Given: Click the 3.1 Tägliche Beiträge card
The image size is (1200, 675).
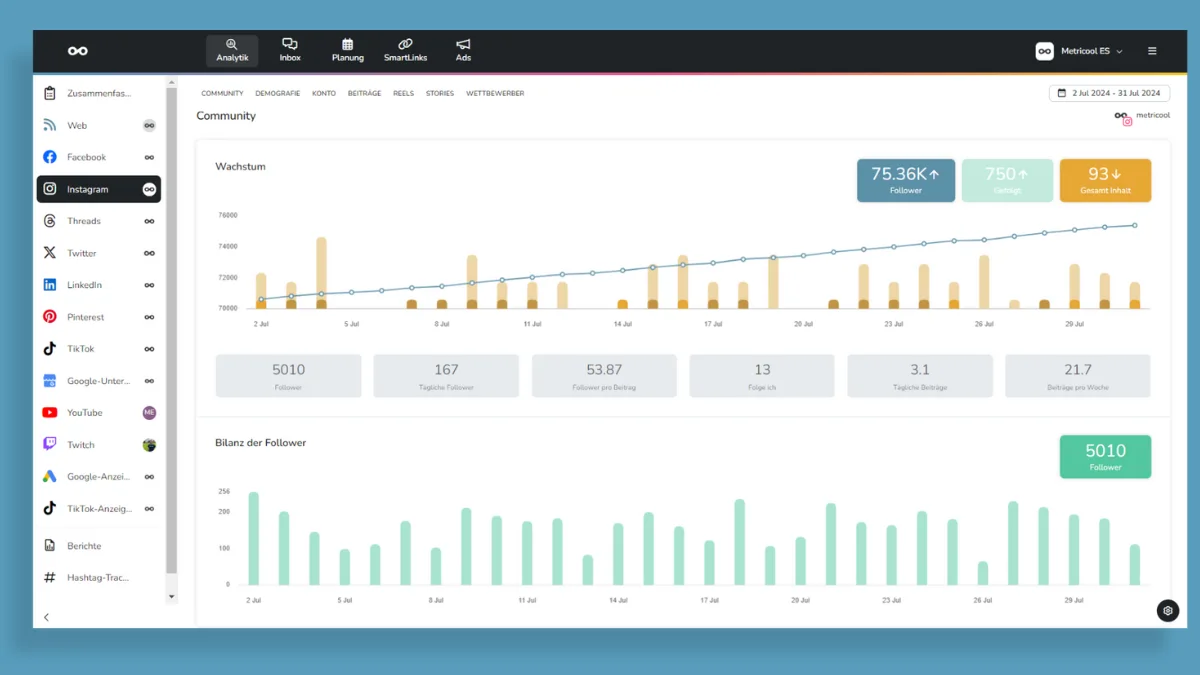Looking at the screenshot, I should [x=920, y=376].
